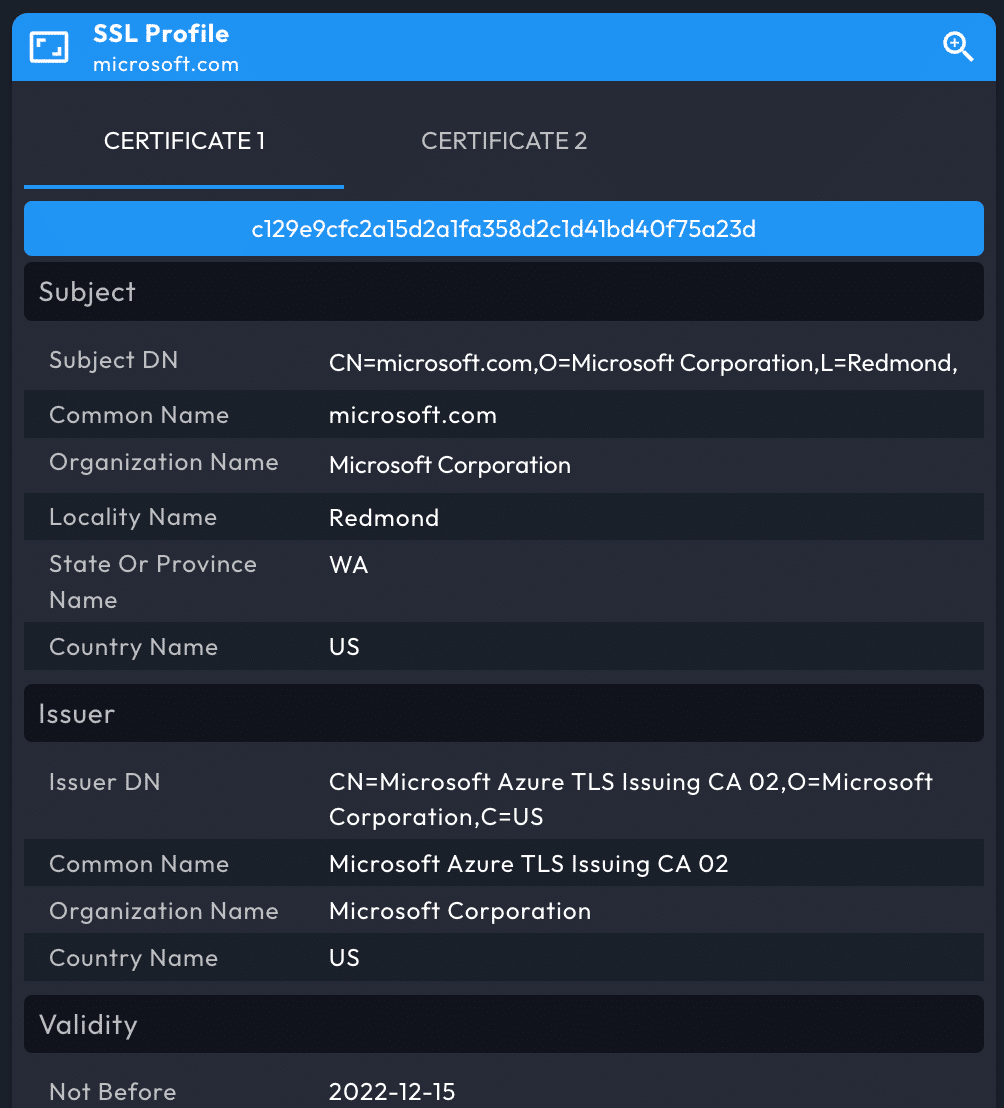The image size is (1004, 1108).
Task: Switch to the CERTIFICATE 1 tab
Action: coord(184,141)
